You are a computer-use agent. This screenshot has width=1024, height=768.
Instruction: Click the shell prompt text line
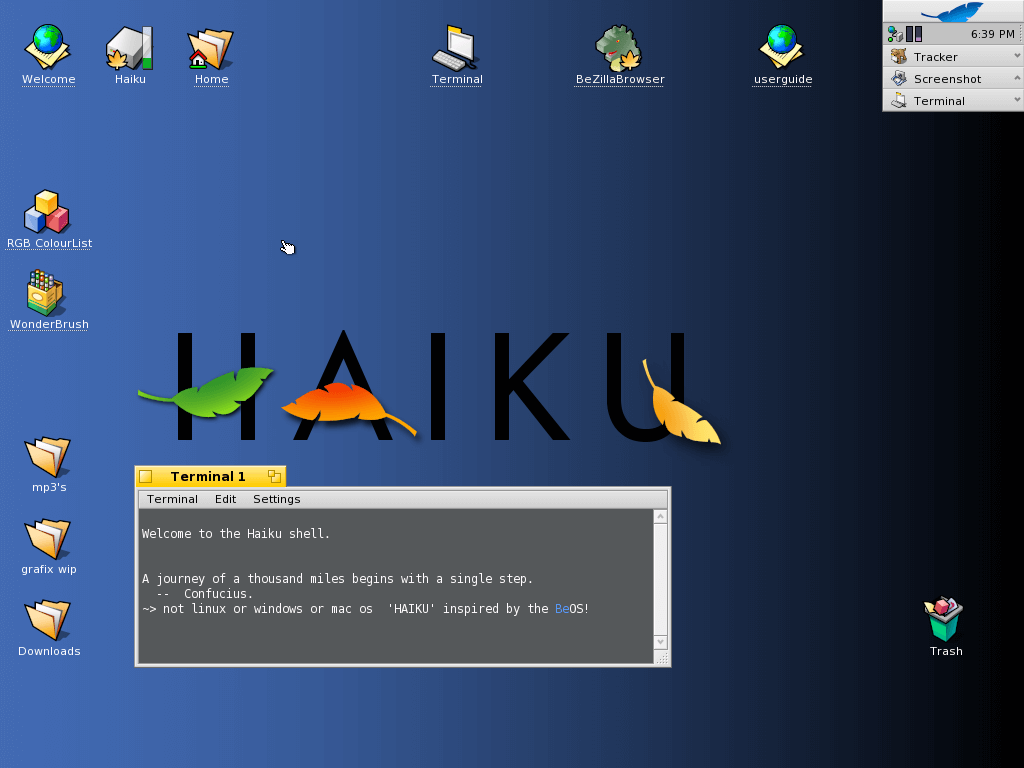coord(366,609)
